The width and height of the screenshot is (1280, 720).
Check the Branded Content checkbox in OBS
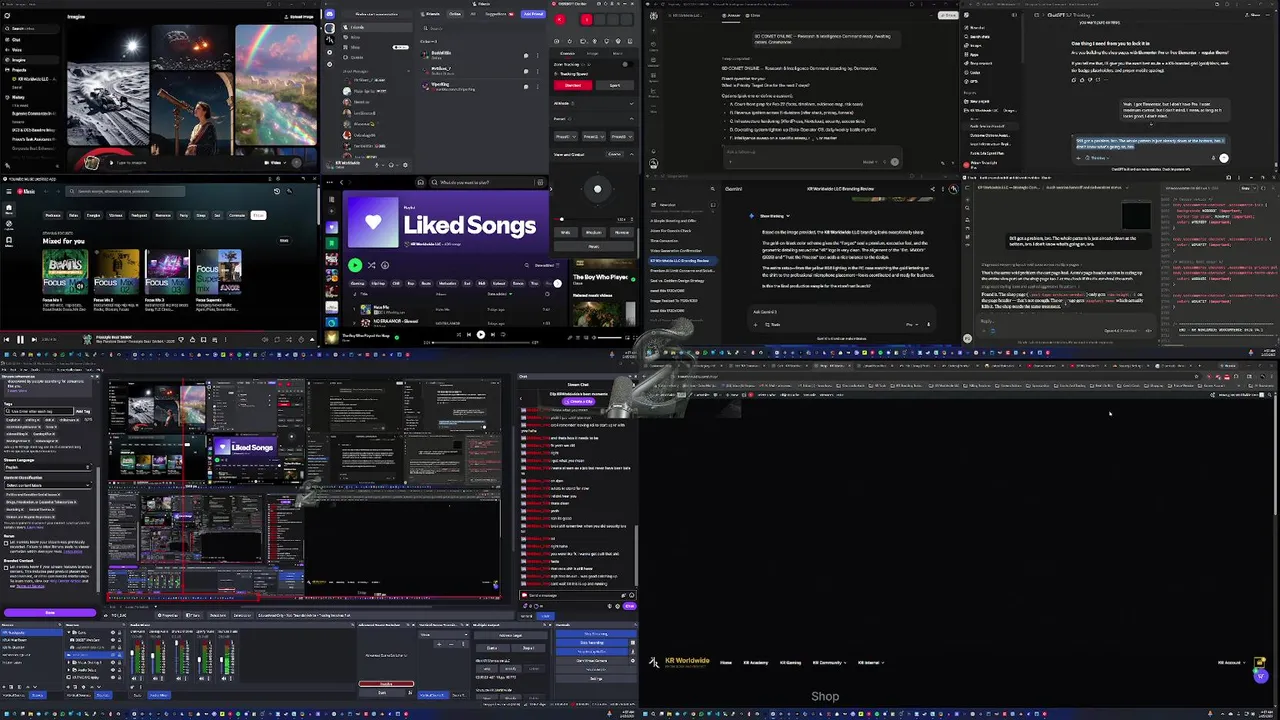tap(6, 568)
